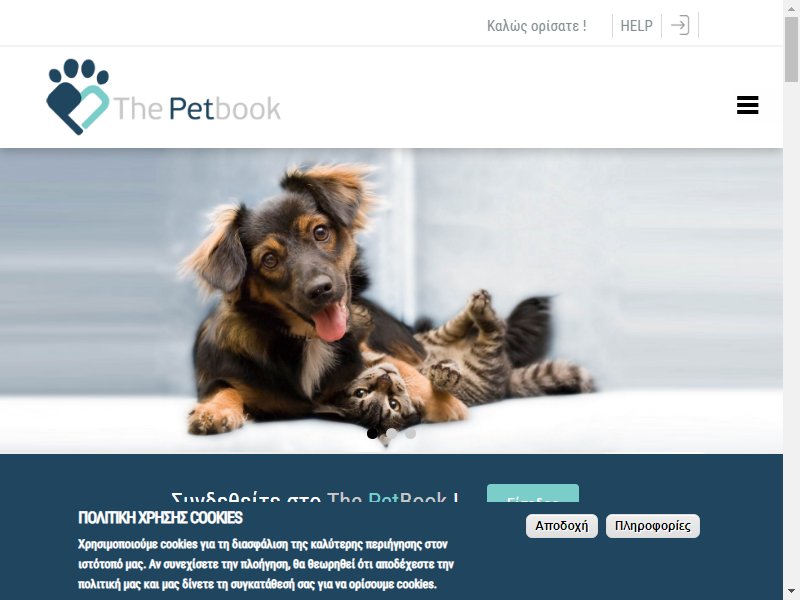Click the empty scrollbar track area
Screen dimensions: 800x600
tap(791, 332)
